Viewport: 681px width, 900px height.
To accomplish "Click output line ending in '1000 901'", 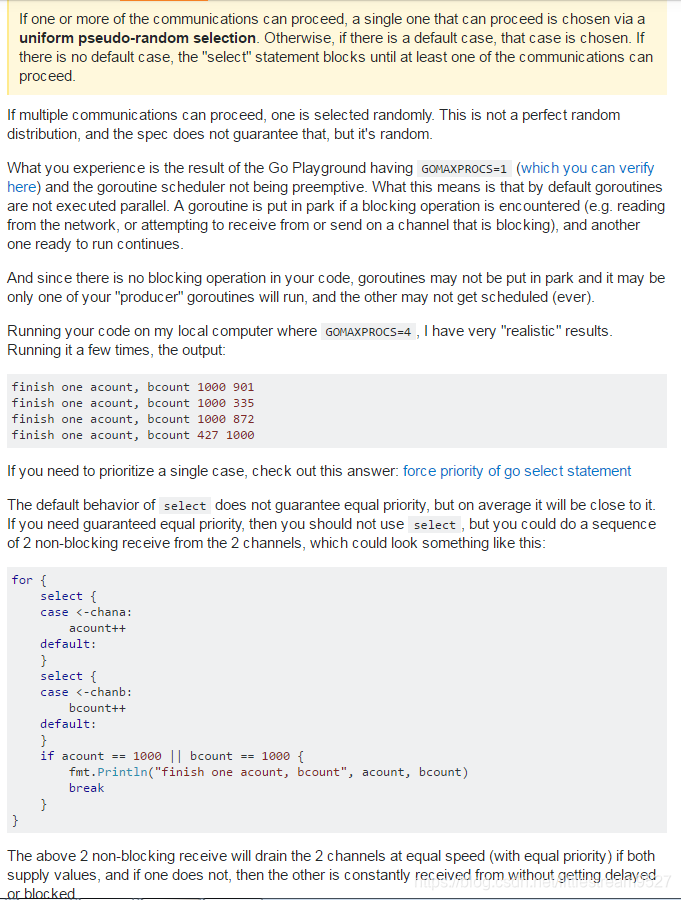I will click(133, 387).
